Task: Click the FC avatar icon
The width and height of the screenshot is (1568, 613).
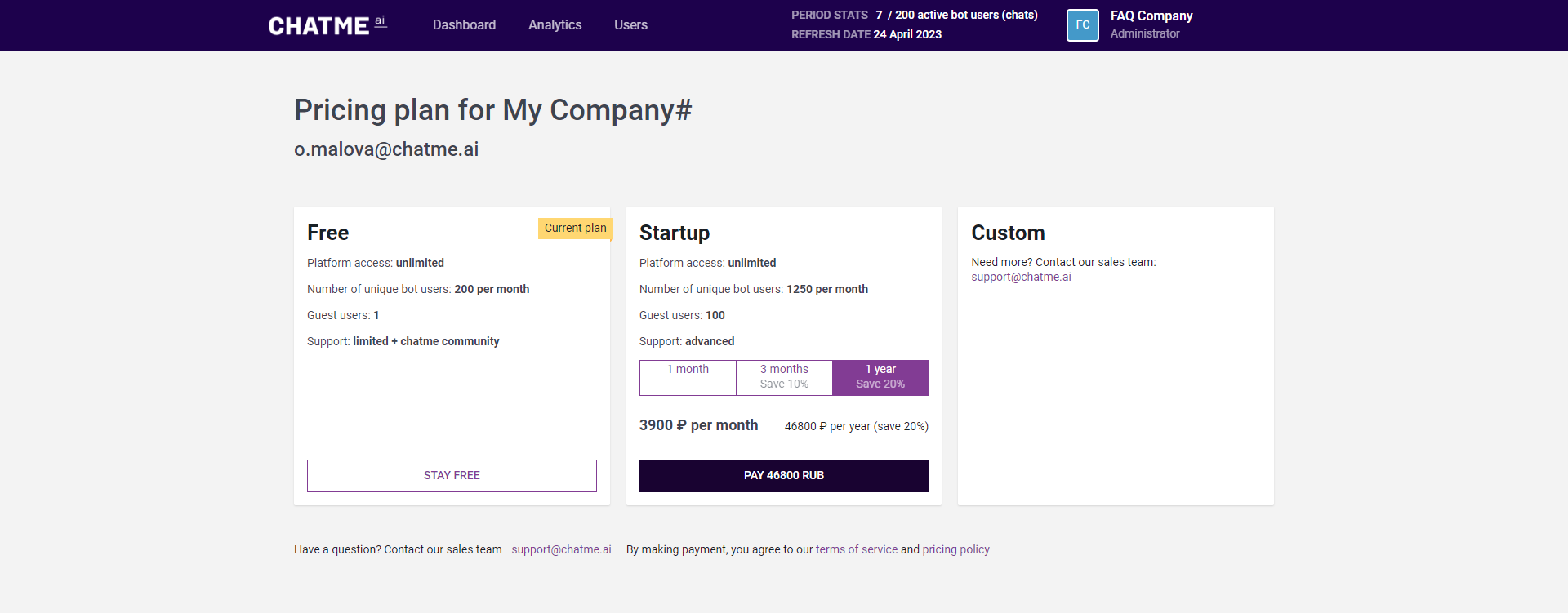Action: (x=1082, y=25)
